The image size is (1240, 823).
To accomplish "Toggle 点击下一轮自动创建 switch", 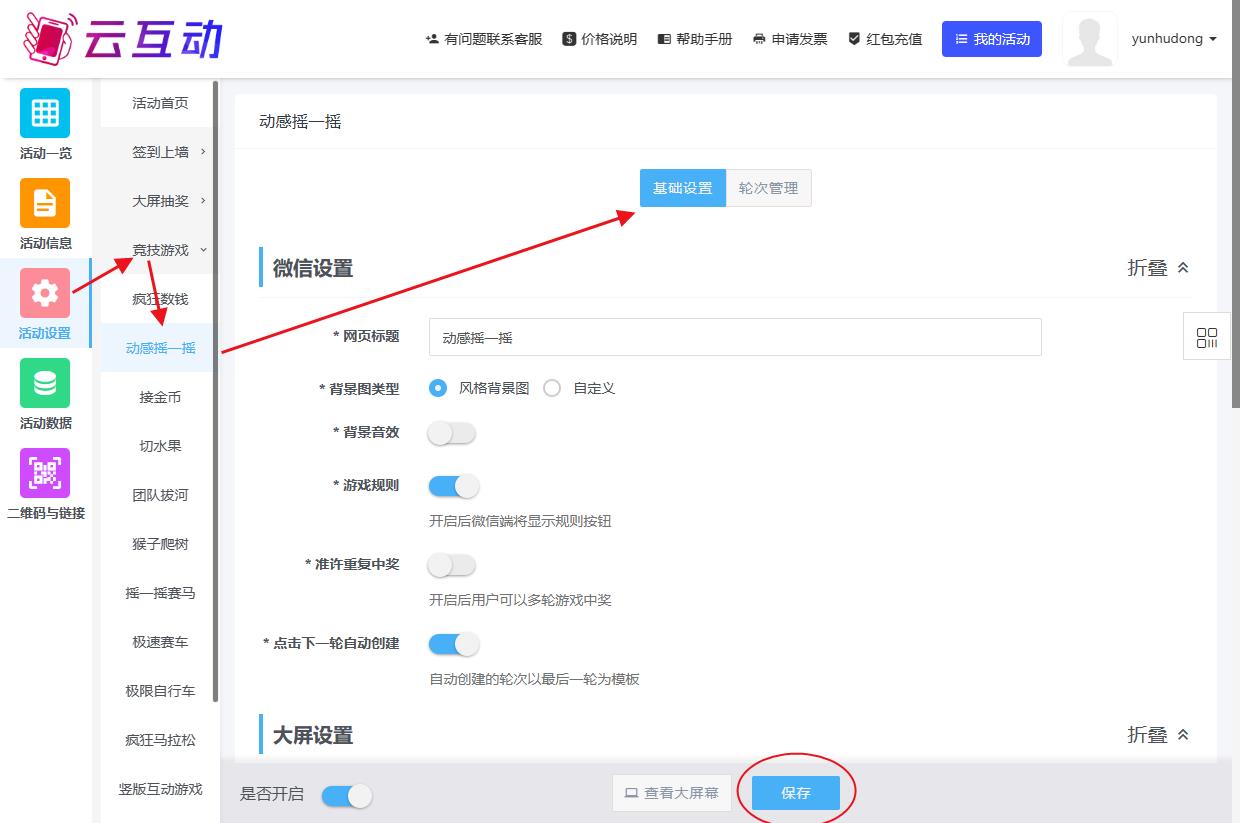I will pyautogui.click(x=454, y=644).
